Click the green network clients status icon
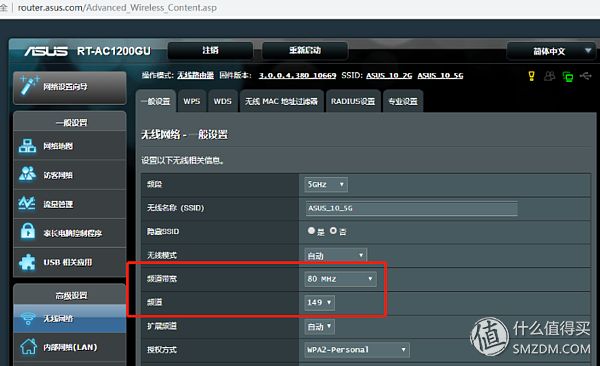600x366 pixels. pos(568,77)
